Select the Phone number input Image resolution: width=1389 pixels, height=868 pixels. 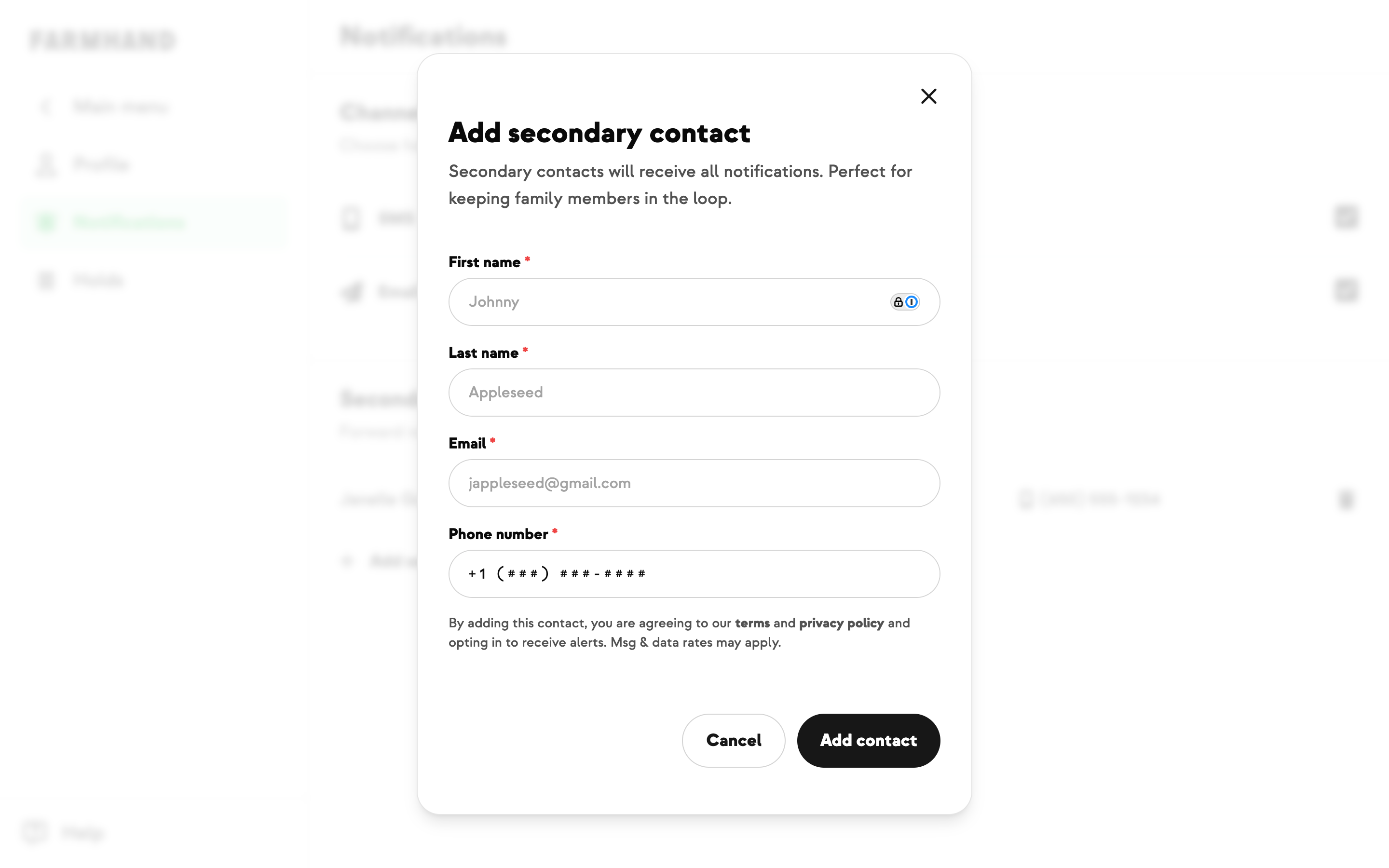pos(694,574)
